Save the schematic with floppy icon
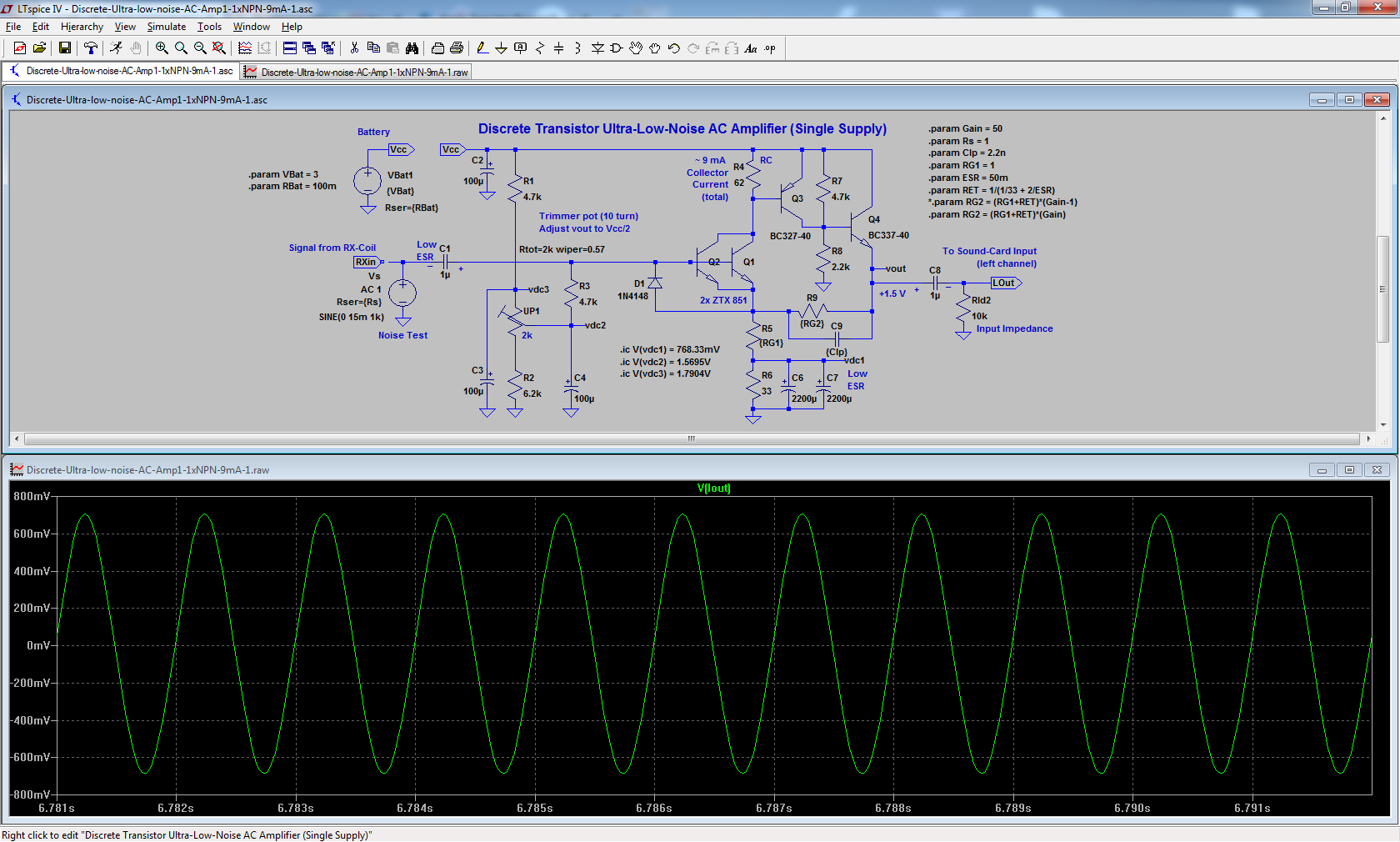The height and width of the screenshot is (842, 1400). click(64, 48)
